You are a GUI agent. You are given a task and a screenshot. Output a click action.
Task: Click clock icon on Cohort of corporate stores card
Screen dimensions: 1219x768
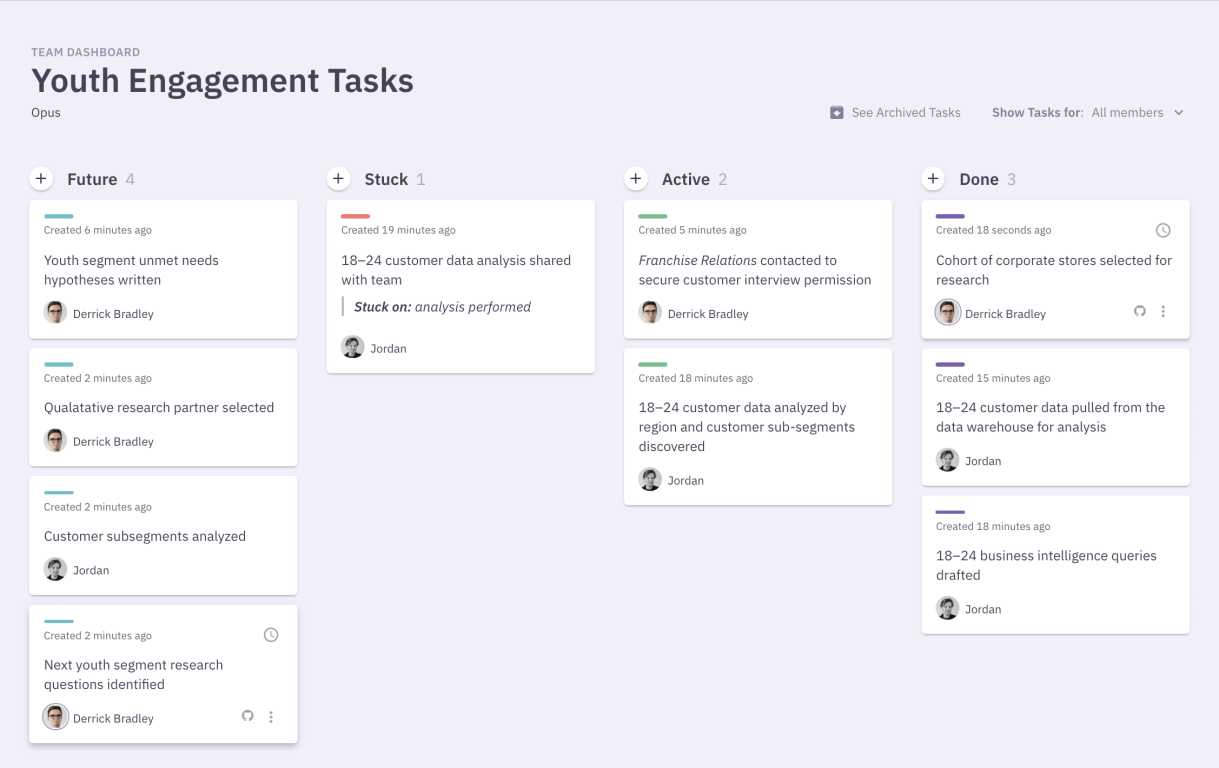[x=1163, y=230]
